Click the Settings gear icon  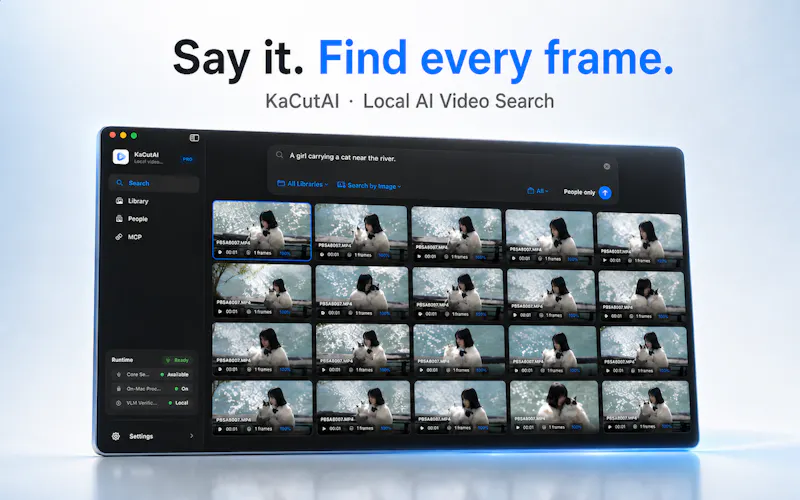pos(116,436)
